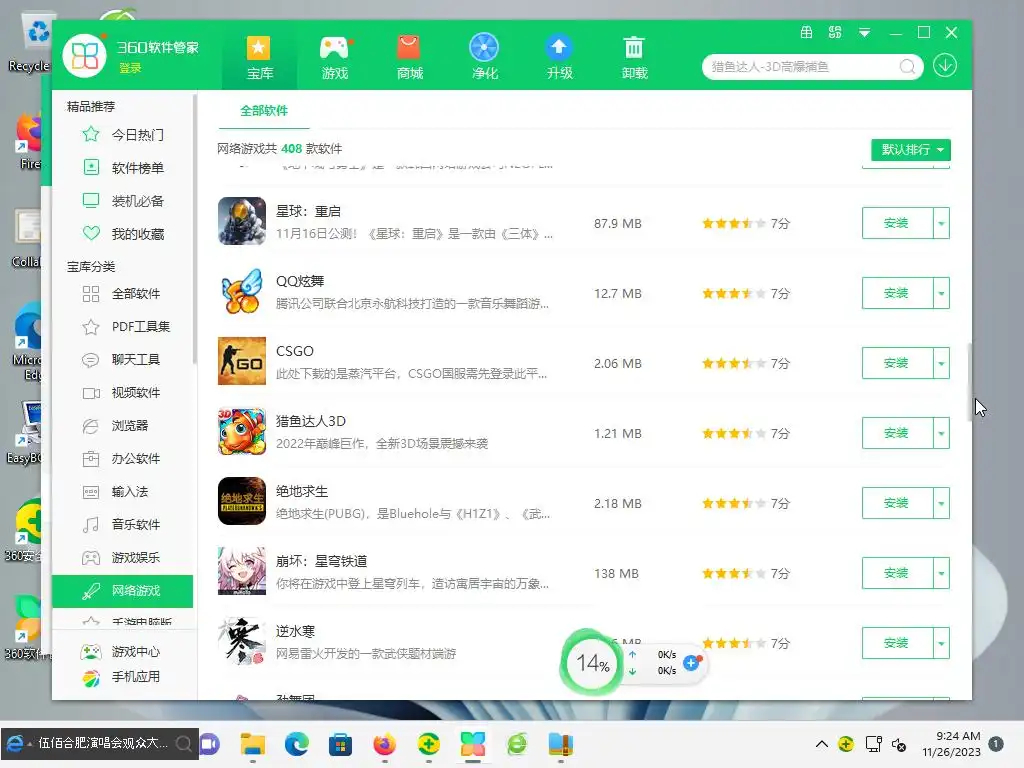Expand install options for CSGO
Image resolution: width=1024 pixels, height=768 pixels.
coord(941,363)
